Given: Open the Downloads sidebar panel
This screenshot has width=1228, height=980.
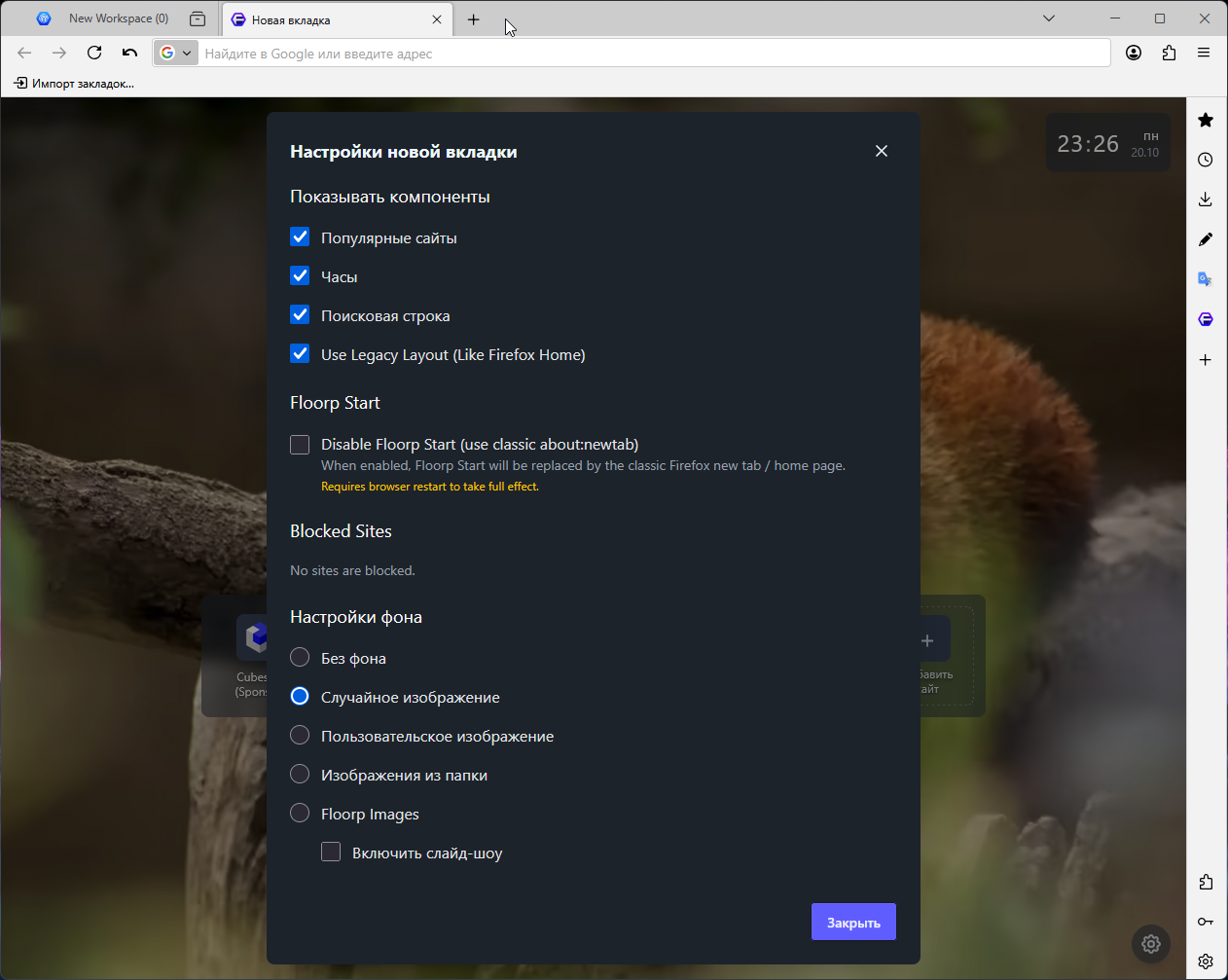Looking at the screenshot, I should pos(1206,200).
